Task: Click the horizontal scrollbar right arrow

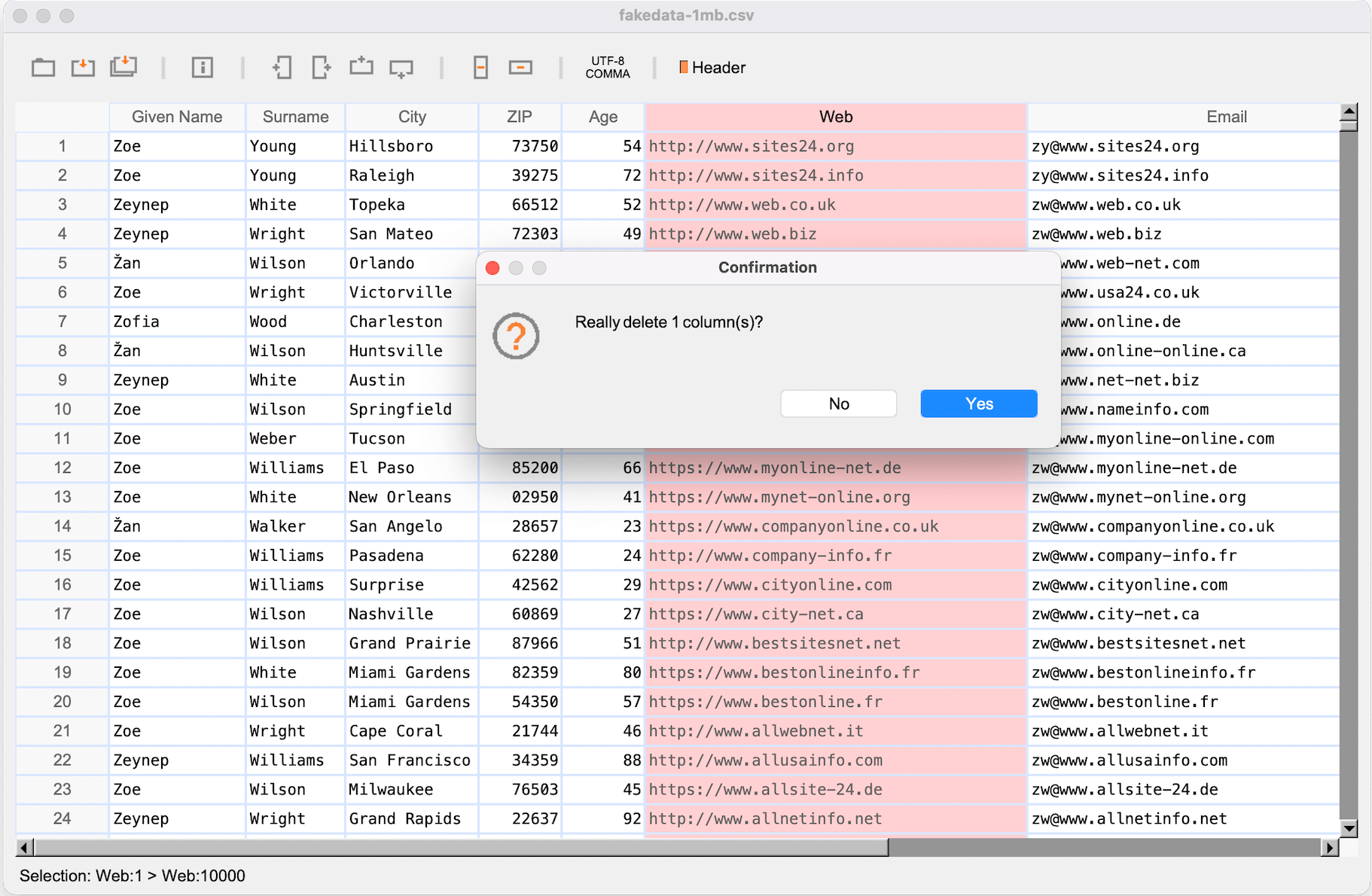Action: point(1330,848)
